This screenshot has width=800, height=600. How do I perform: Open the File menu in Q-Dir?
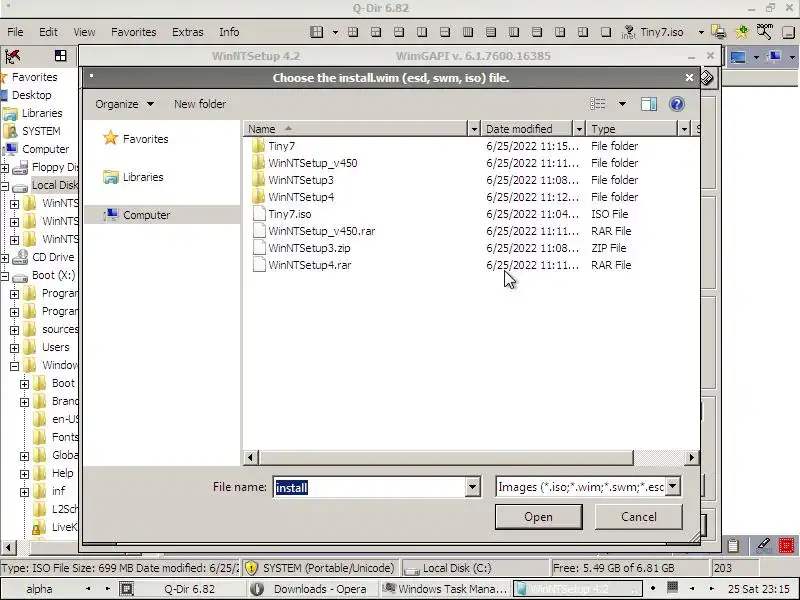pos(15,32)
